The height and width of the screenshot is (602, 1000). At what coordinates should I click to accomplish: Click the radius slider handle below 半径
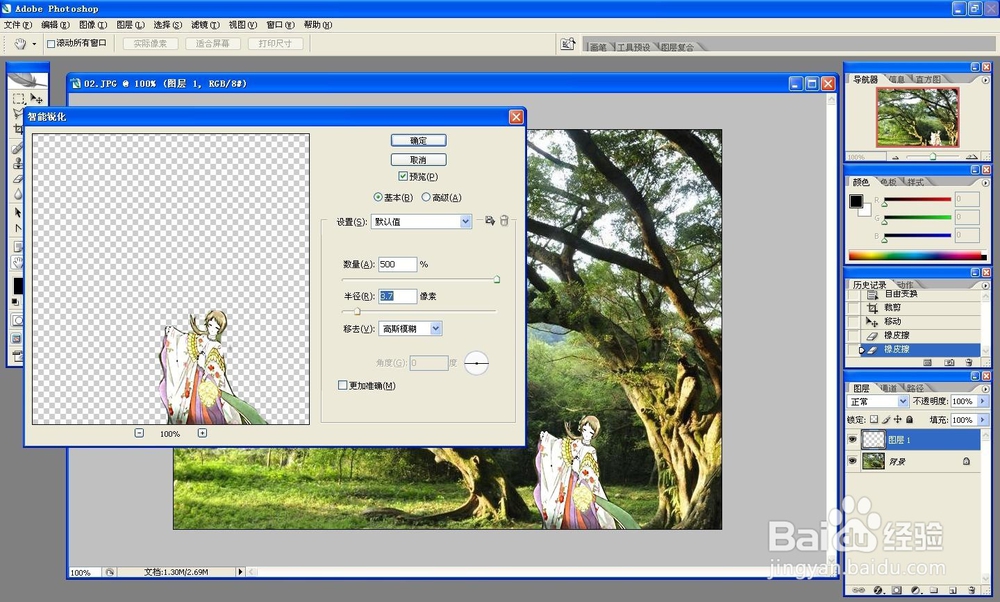coord(355,310)
